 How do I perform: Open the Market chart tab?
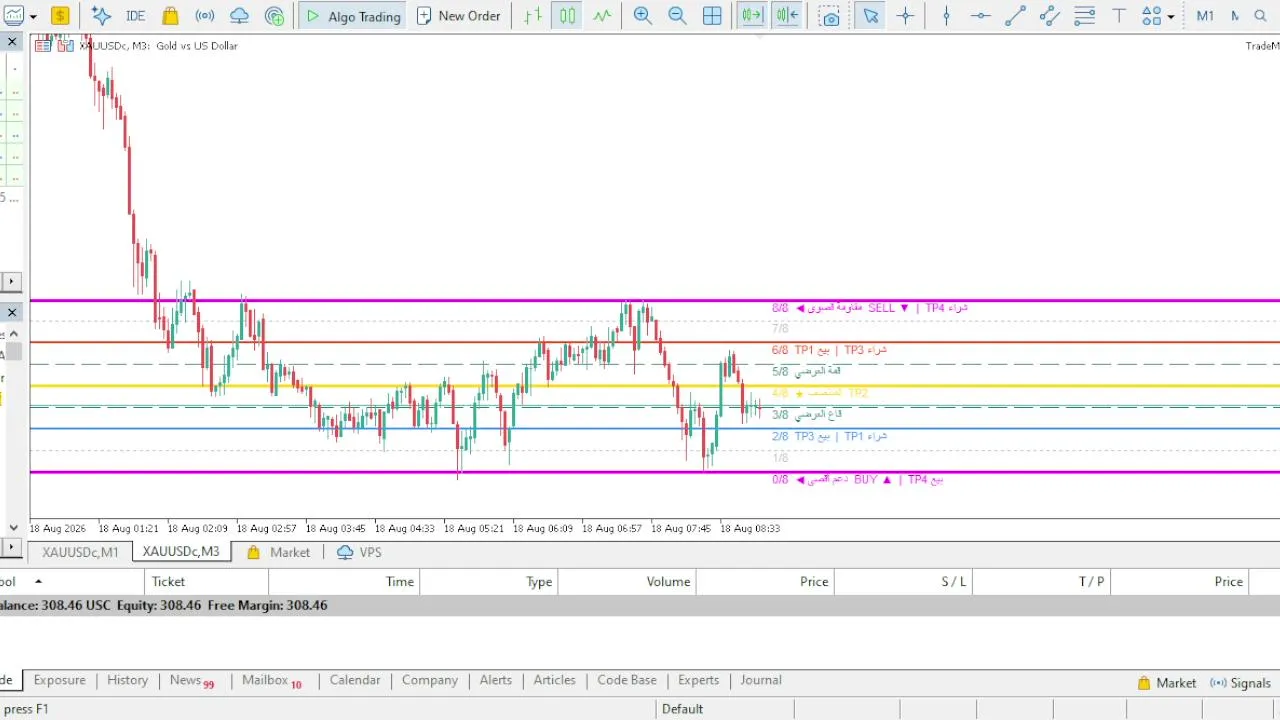279,552
